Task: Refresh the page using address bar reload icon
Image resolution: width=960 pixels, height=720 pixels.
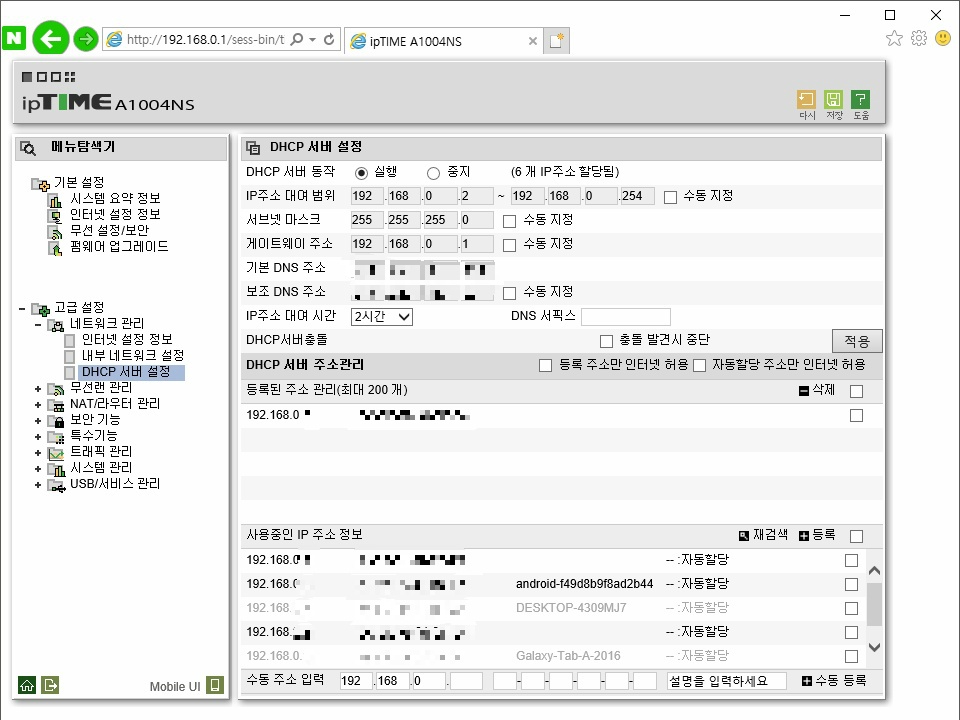Action: tap(329, 39)
